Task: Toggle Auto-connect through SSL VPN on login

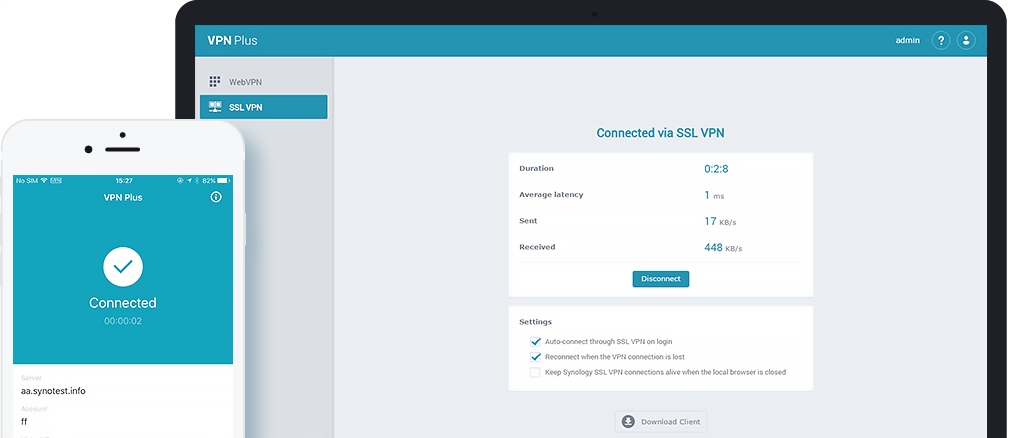Action: tap(535, 341)
